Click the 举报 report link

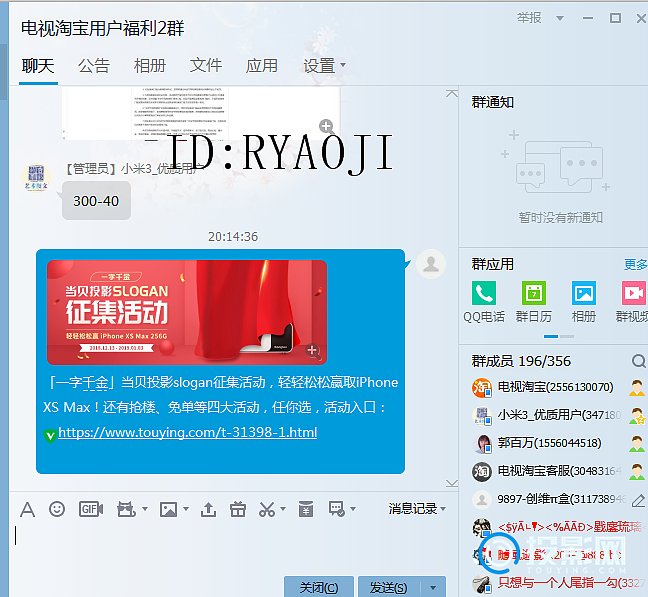[x=529, y=18]
